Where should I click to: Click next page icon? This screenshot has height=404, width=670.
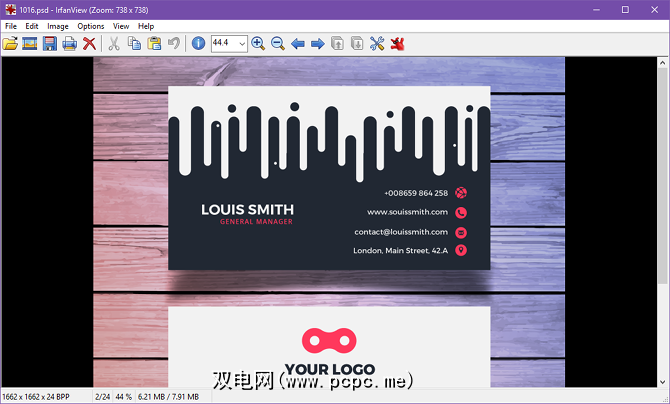[357, 43]
